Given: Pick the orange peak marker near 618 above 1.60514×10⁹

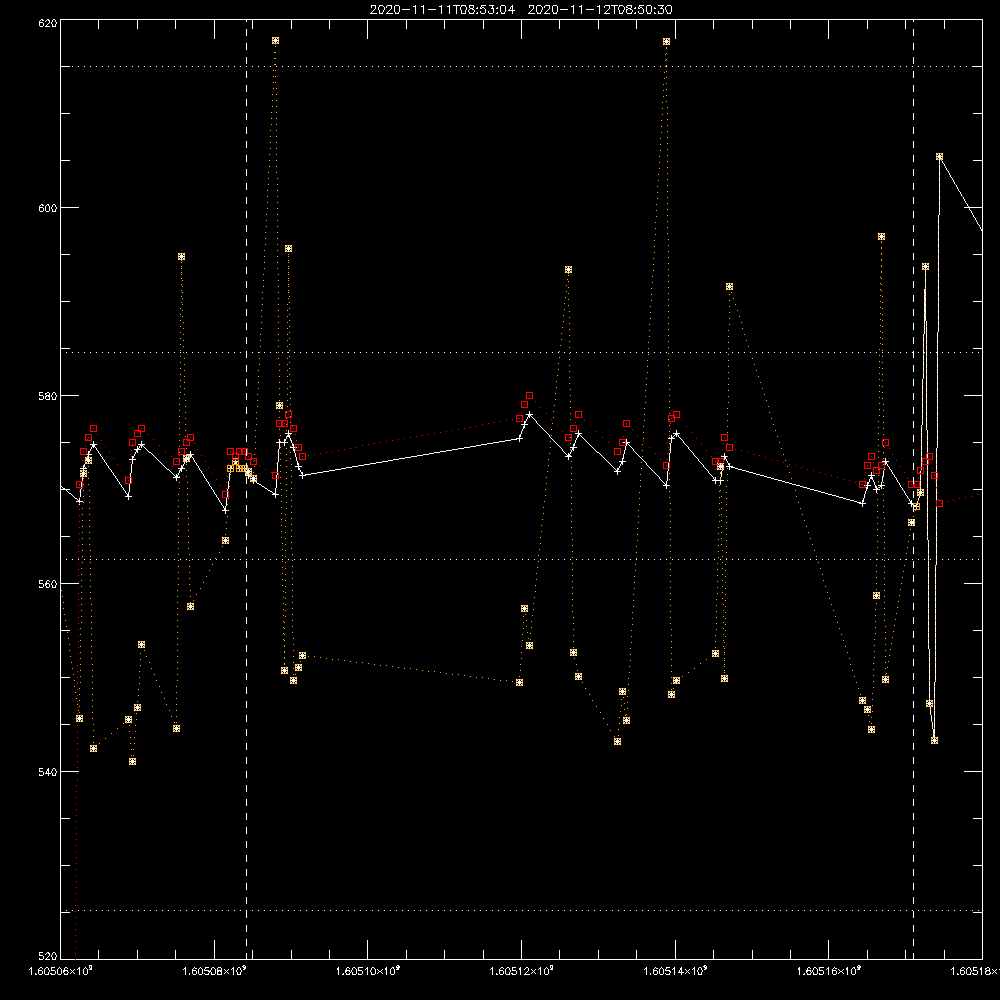Looking at the screenshot, I should click(x=666, y=41).
